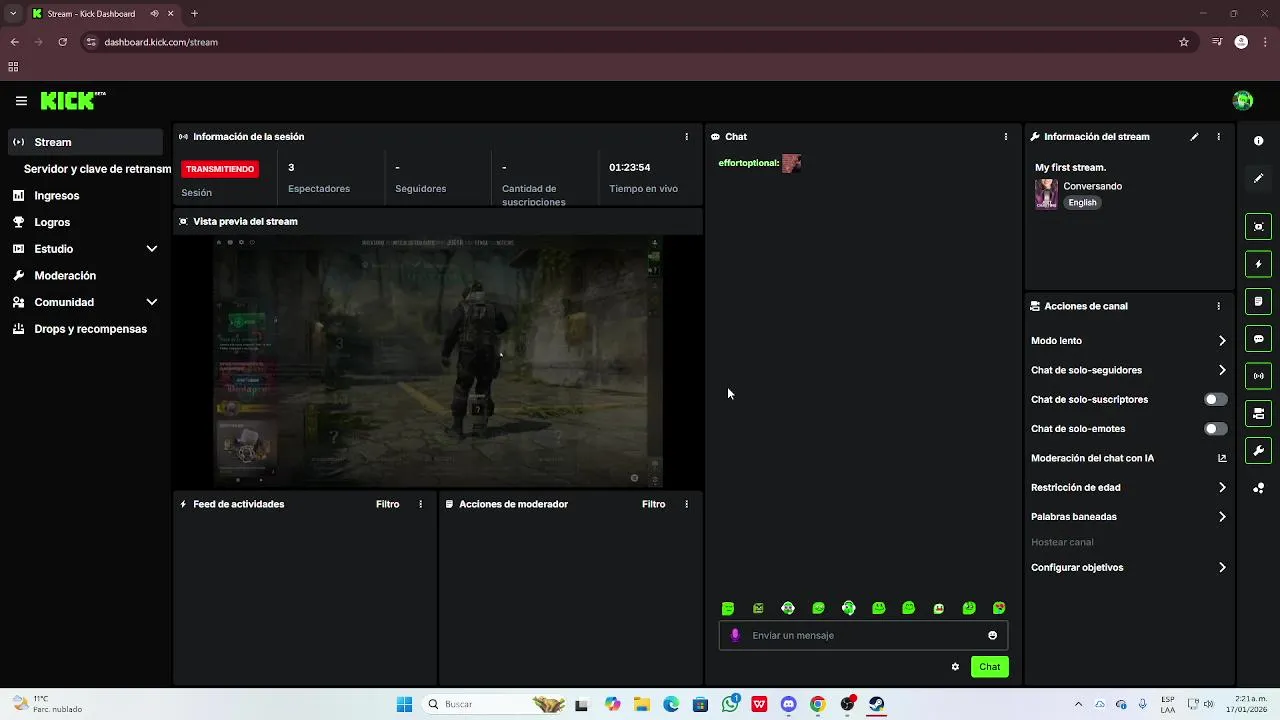Viewport: 1280px width, 720px height.
Task: Toggle the lightning activity feed icon in sidebar
Action: [x=1258, y=264]
